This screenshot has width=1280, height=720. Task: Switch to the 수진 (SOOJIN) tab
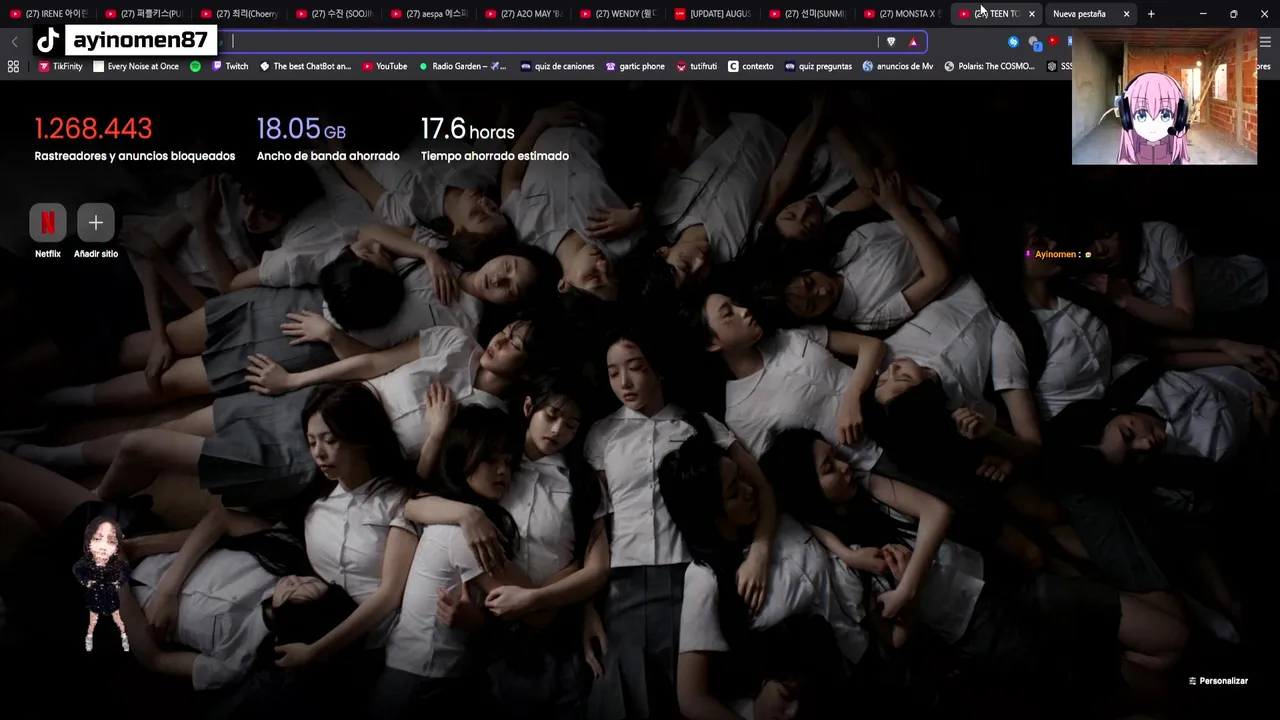click(335, 14)
